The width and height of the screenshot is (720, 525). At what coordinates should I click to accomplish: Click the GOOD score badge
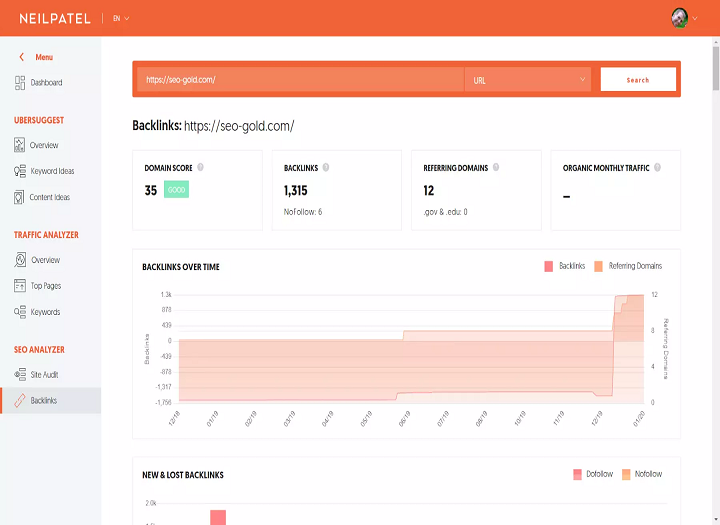176,190
